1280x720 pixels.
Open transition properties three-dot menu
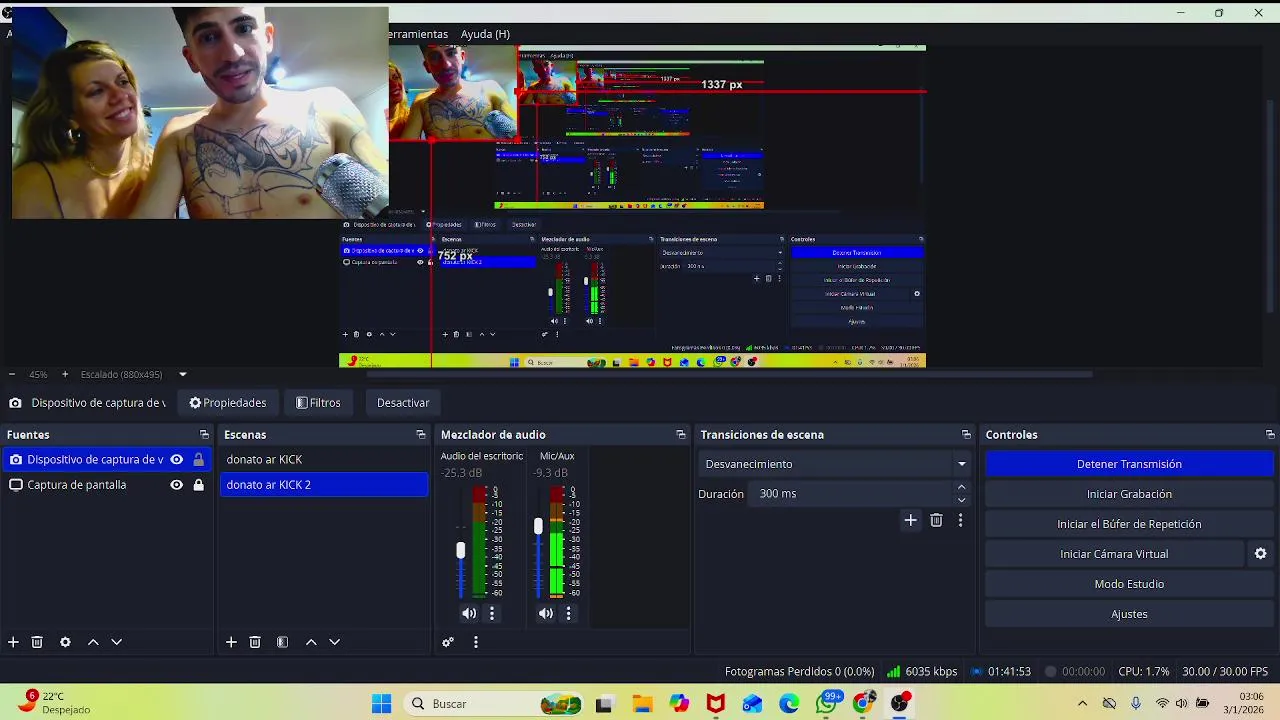pyautogui.click(x=960, y=520)
